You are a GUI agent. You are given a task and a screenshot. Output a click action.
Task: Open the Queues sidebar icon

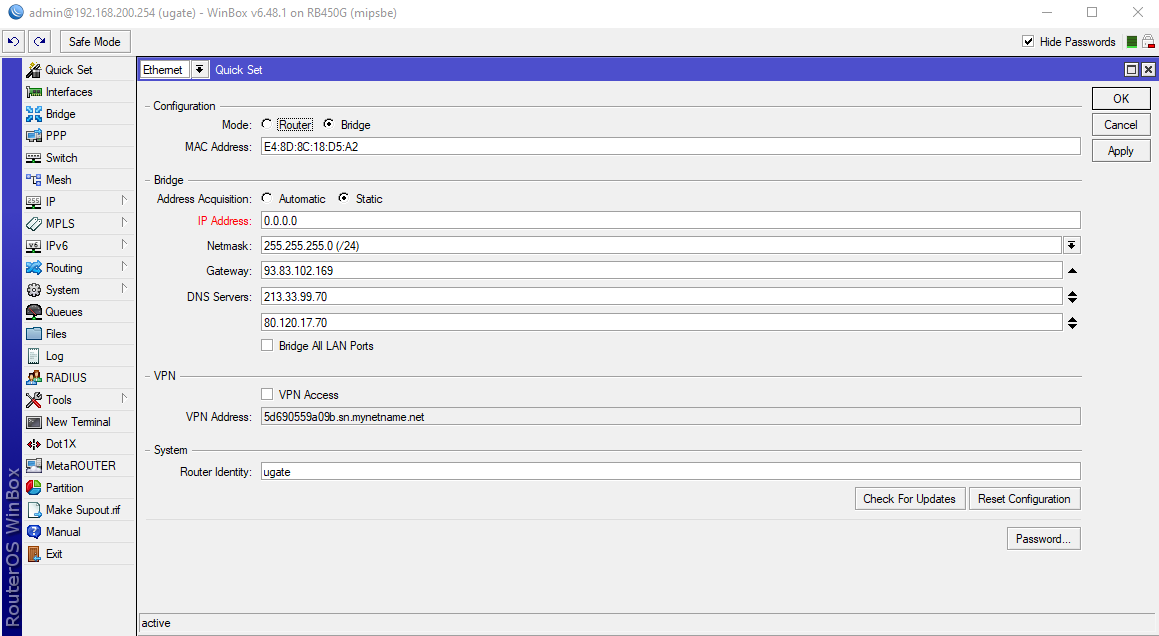34,311
